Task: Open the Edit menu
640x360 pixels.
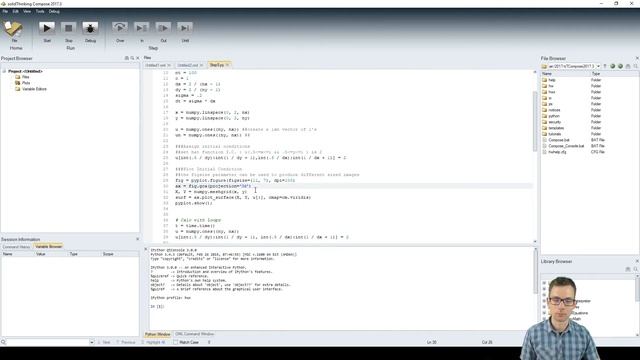Action: pos(16,11)
